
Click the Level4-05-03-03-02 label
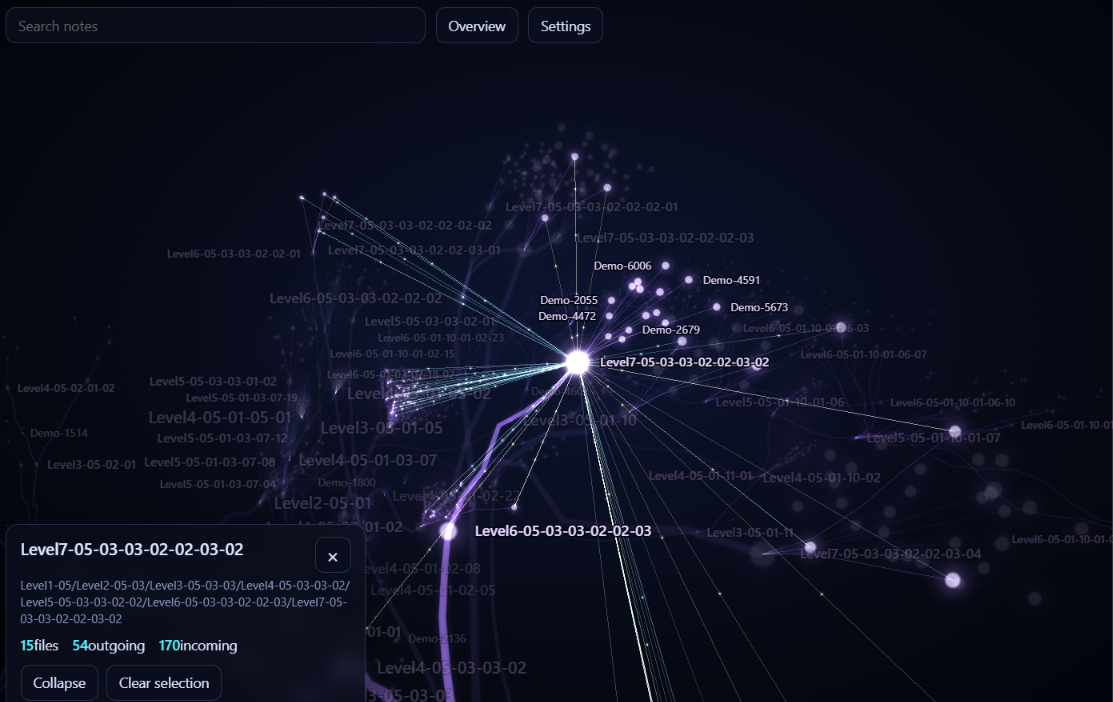tap(451, 668)
